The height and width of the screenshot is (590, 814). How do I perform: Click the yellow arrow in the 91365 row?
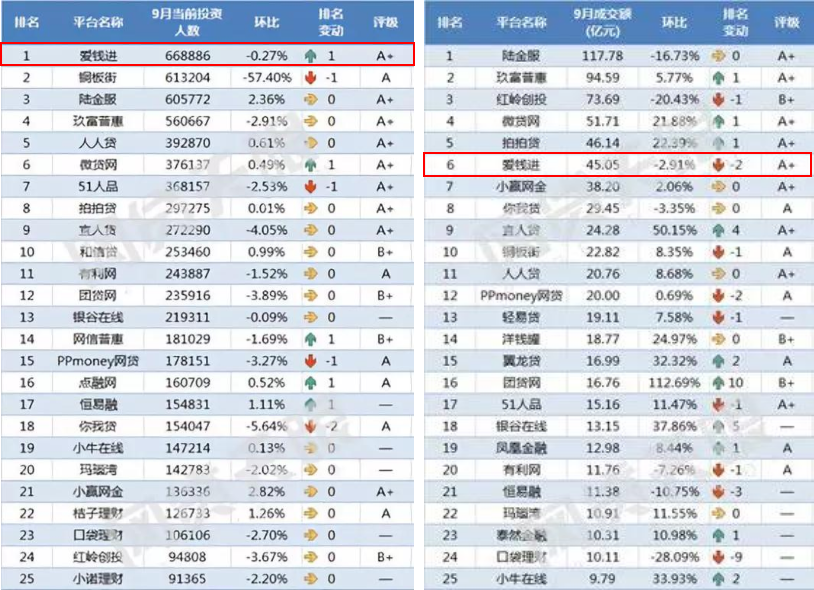(310, 579)
